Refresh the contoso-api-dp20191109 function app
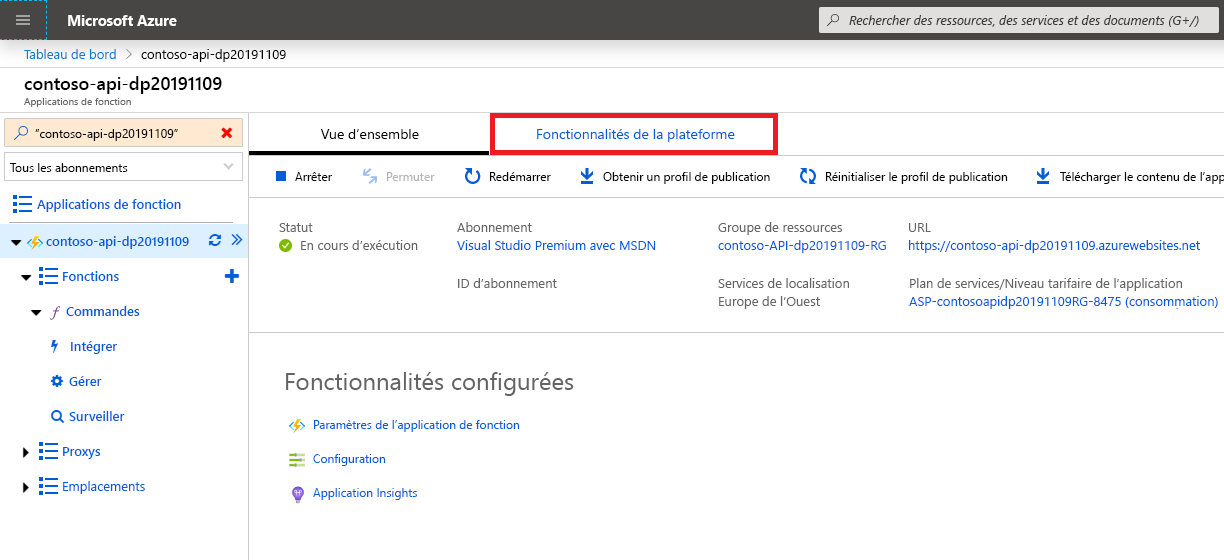Viewport: 1224px width, 560px height. [x=214, y=241]
